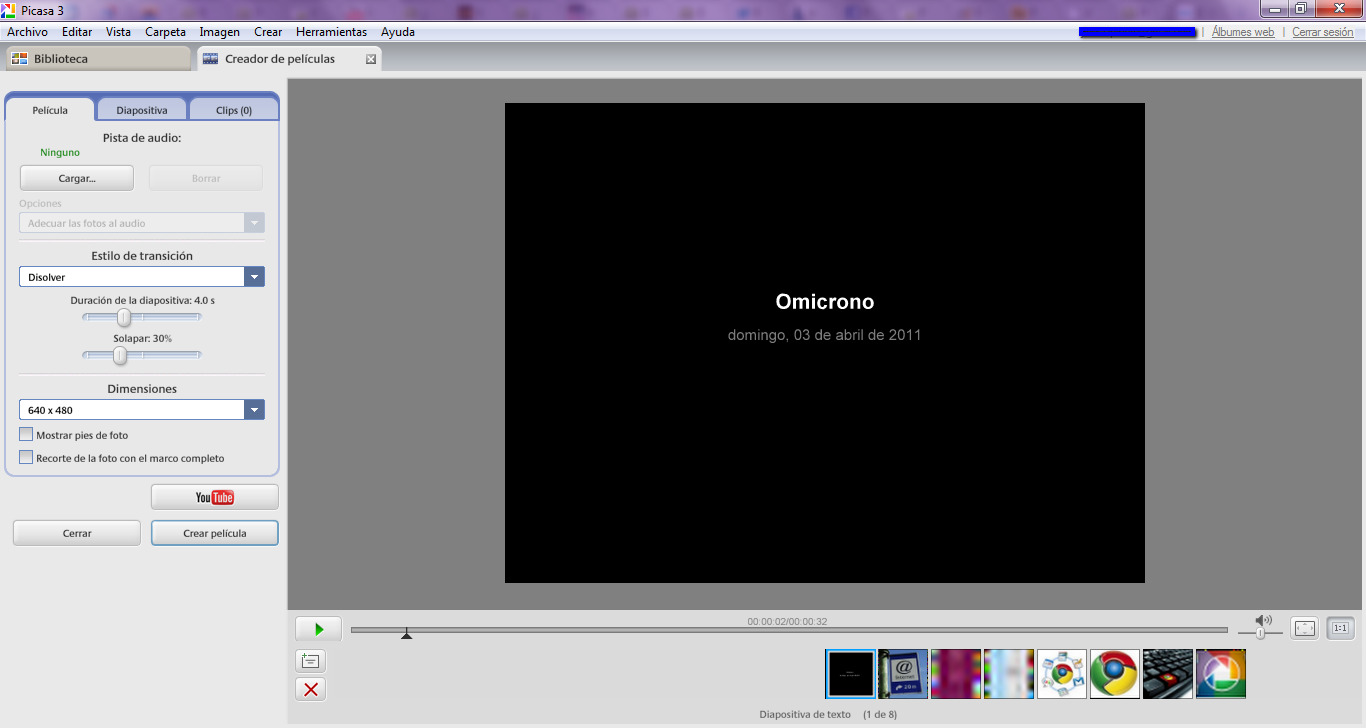Image resolution: width=1366 pixels, height=728 pixels.
Task: Open the 'Adecuar las fotos al audio' dropdown
Action: [x=255, y=222]
